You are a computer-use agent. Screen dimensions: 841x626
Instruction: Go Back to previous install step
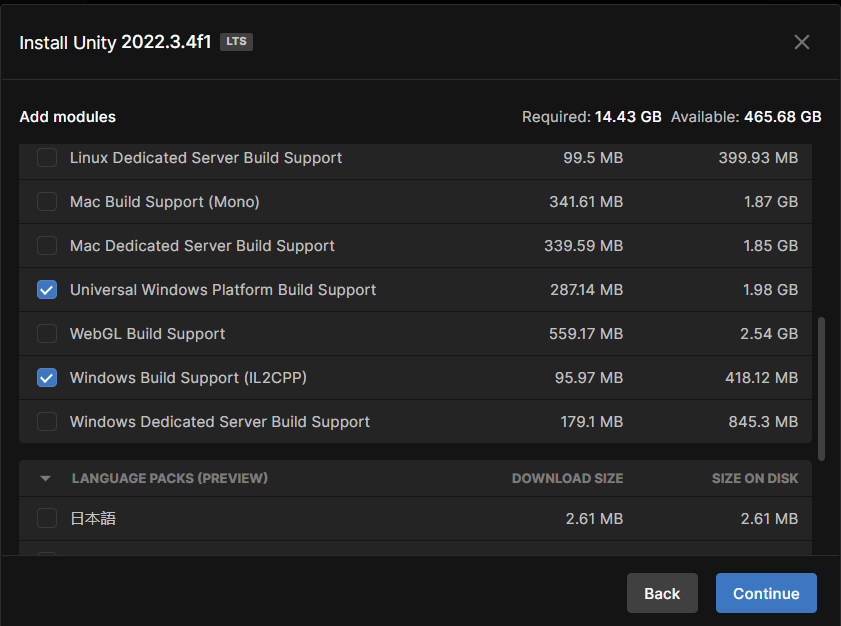coord(662,593)
